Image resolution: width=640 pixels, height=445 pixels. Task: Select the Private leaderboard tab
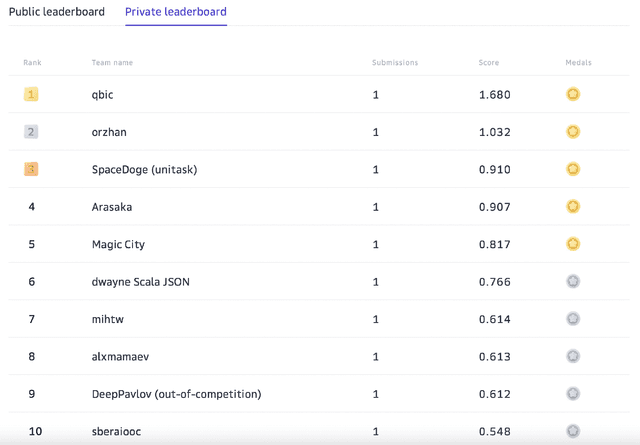pyautogui.click(x=175, y=13)
